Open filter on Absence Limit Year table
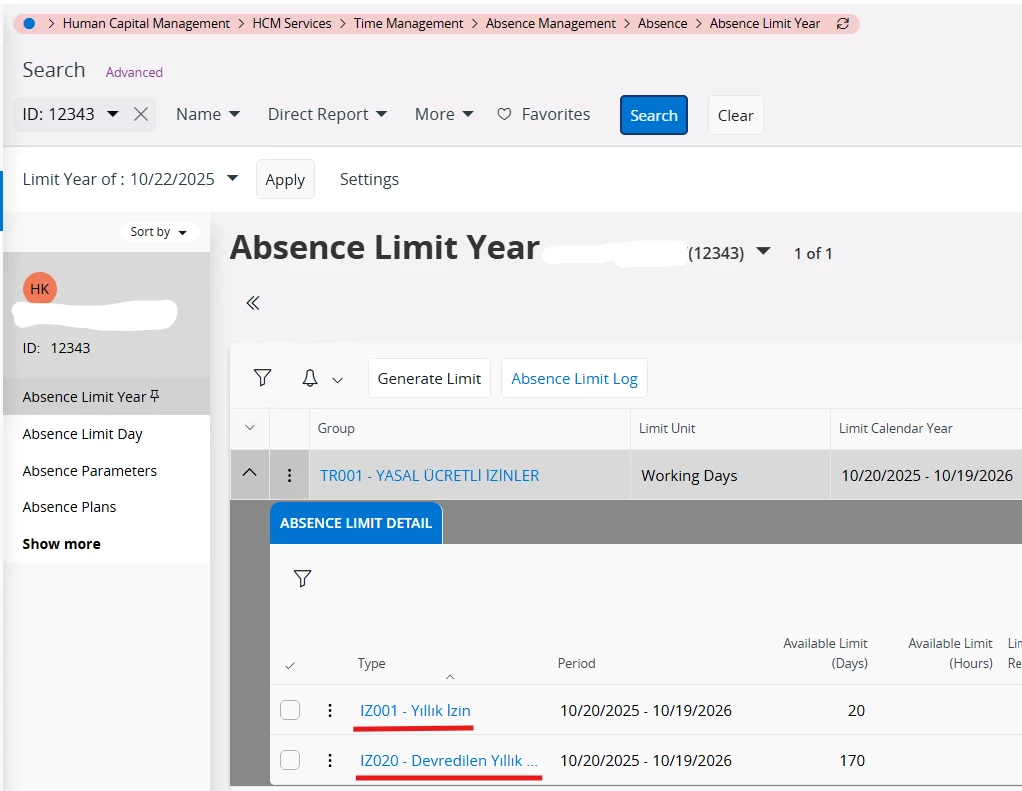 (262, 378)
